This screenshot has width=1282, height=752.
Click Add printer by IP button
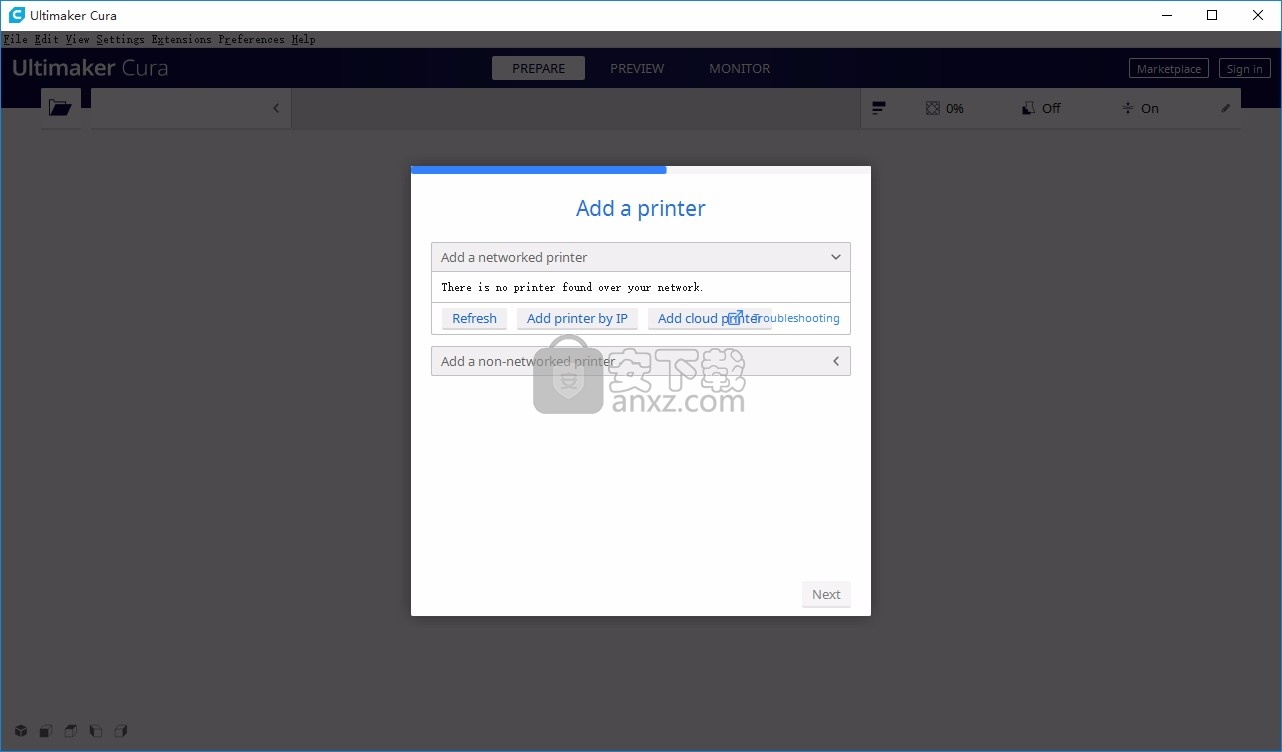point(577,318)
